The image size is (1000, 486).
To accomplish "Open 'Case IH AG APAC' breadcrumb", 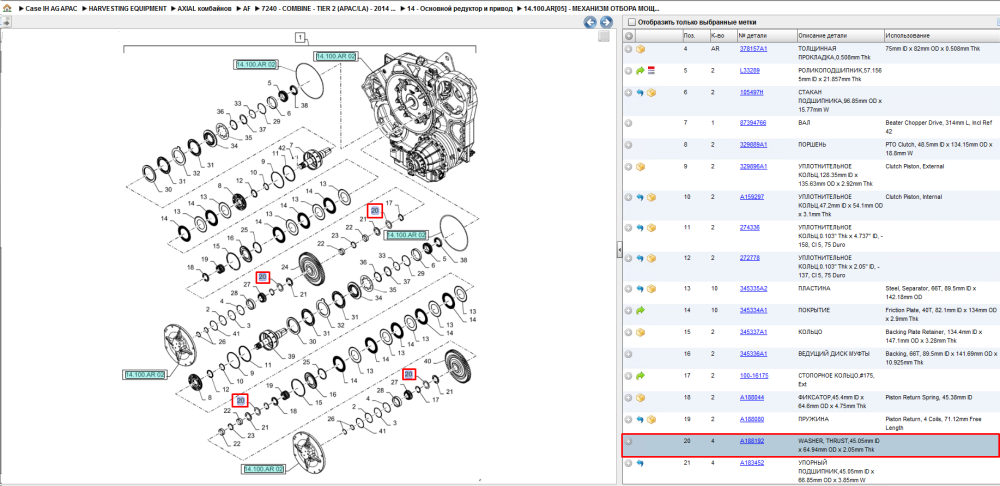I will click(52, 9).
